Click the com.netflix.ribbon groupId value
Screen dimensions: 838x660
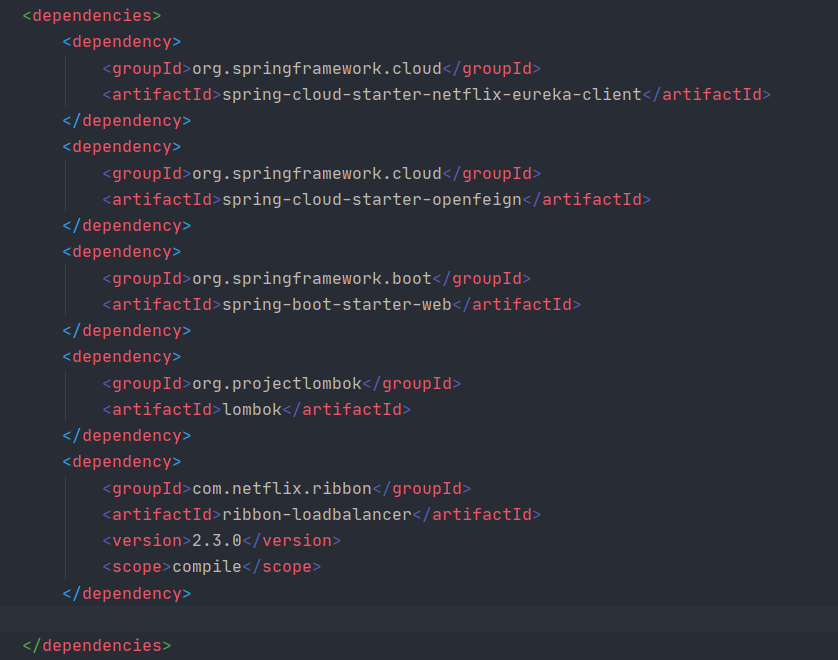coord(282,488)
